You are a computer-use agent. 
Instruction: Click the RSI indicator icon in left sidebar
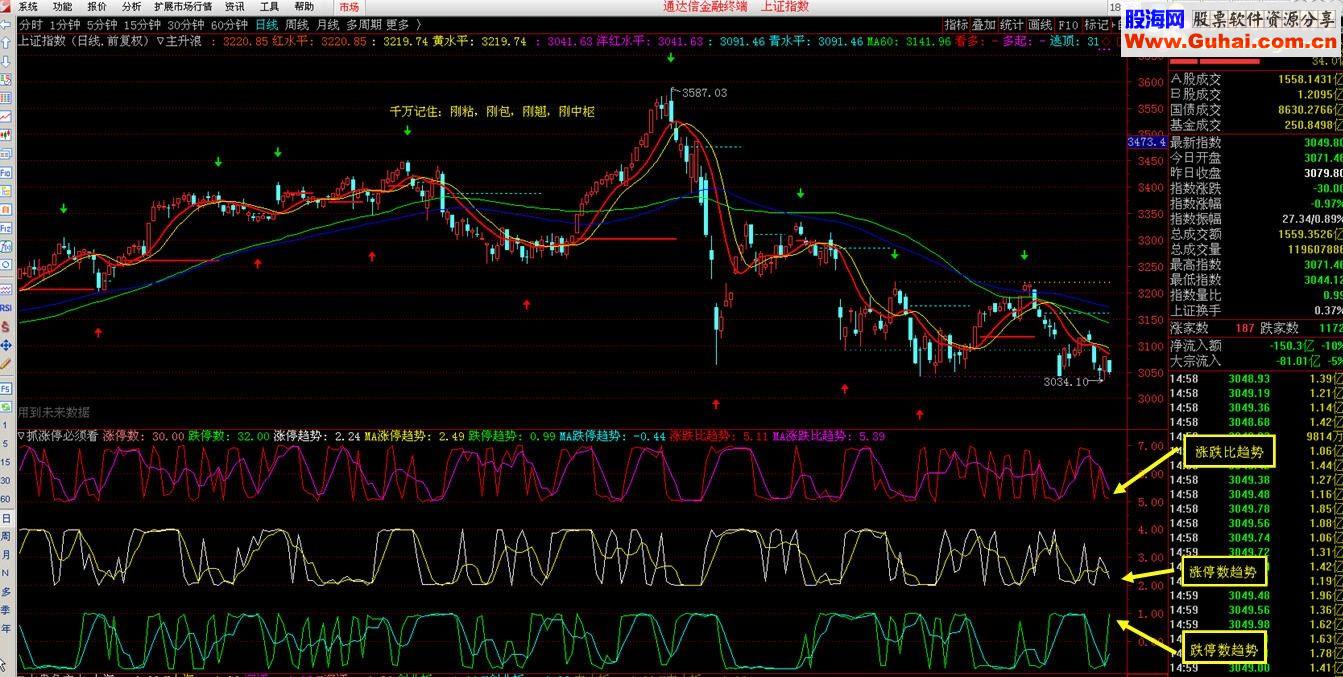[6, 308]
